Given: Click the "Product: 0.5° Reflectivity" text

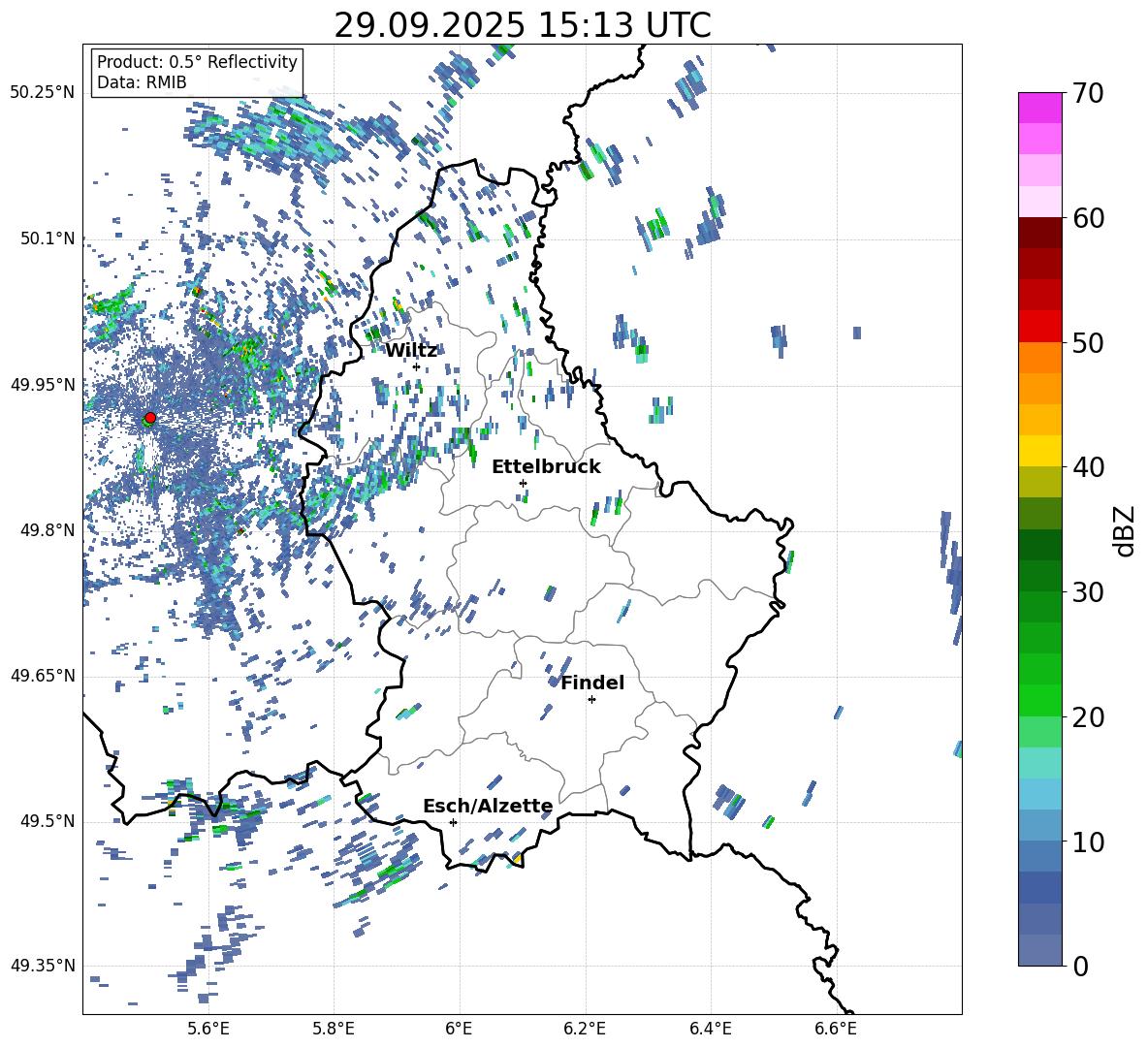Looking at the screenshot, I should (197, 61).
